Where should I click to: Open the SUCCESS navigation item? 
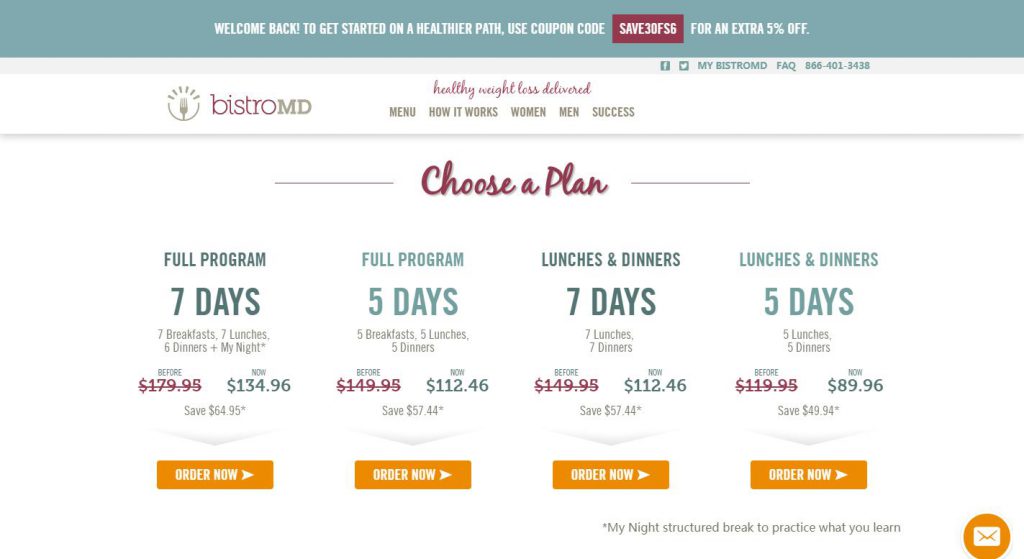pos(613,112)
